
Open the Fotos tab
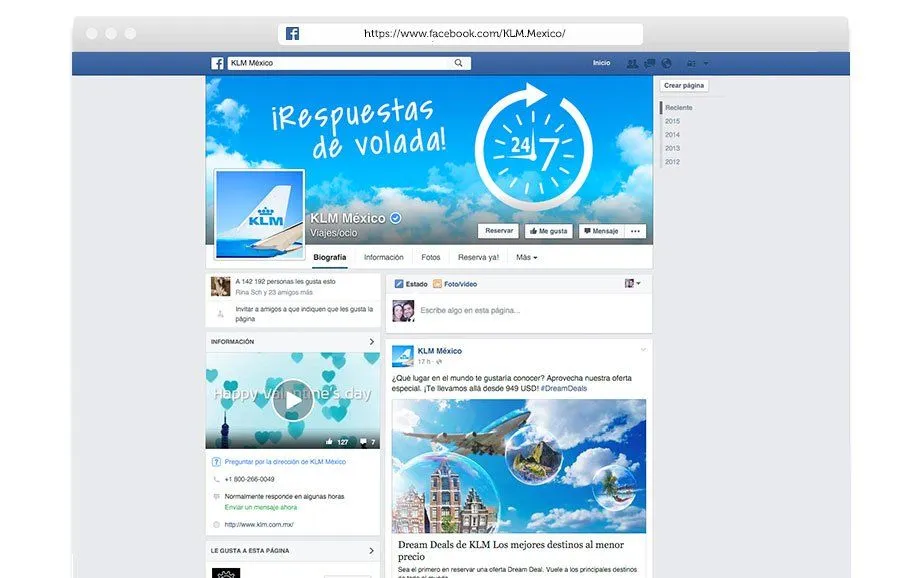click(431, 257)
